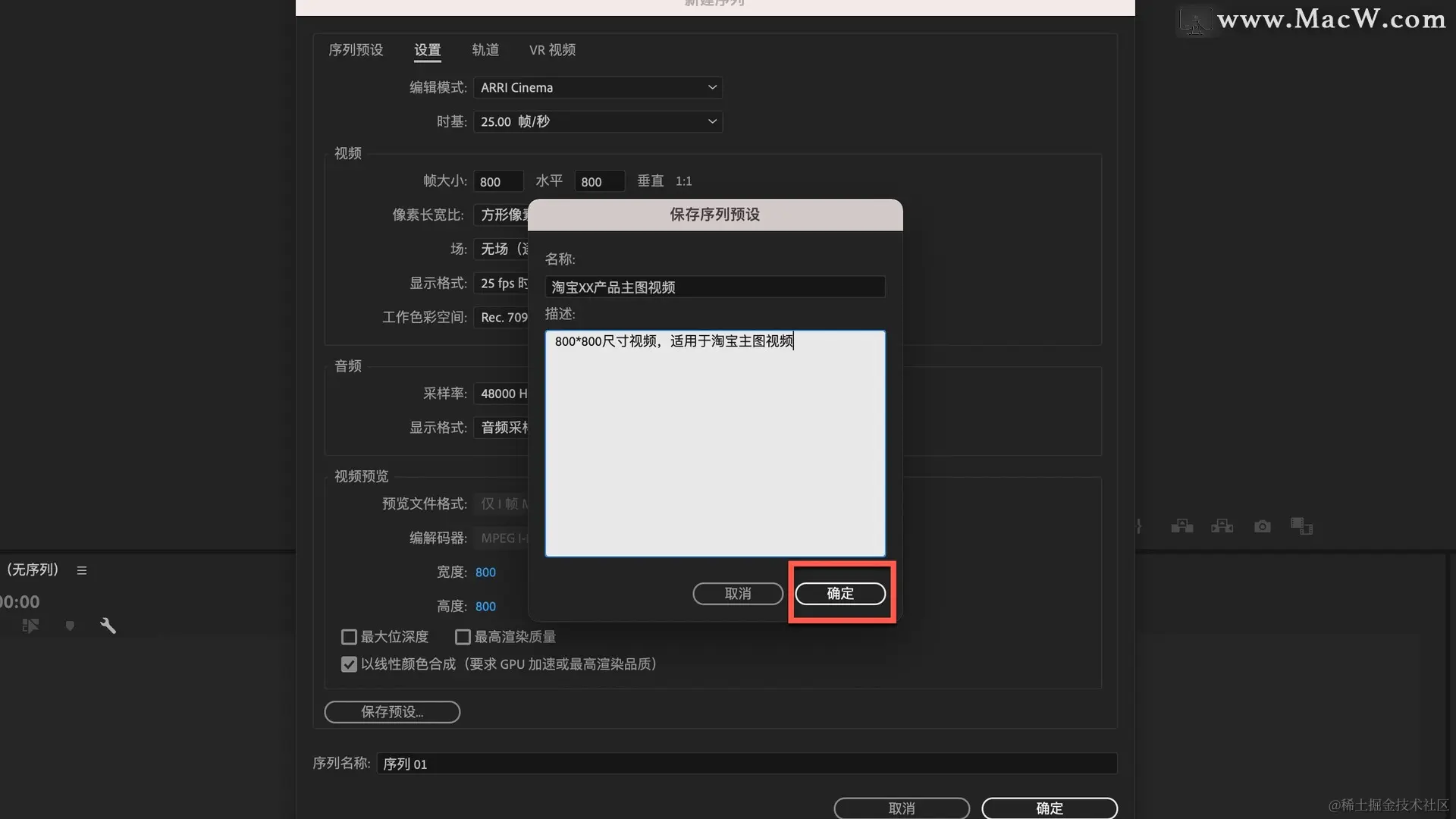Click the 序列名称 input field

746,764
